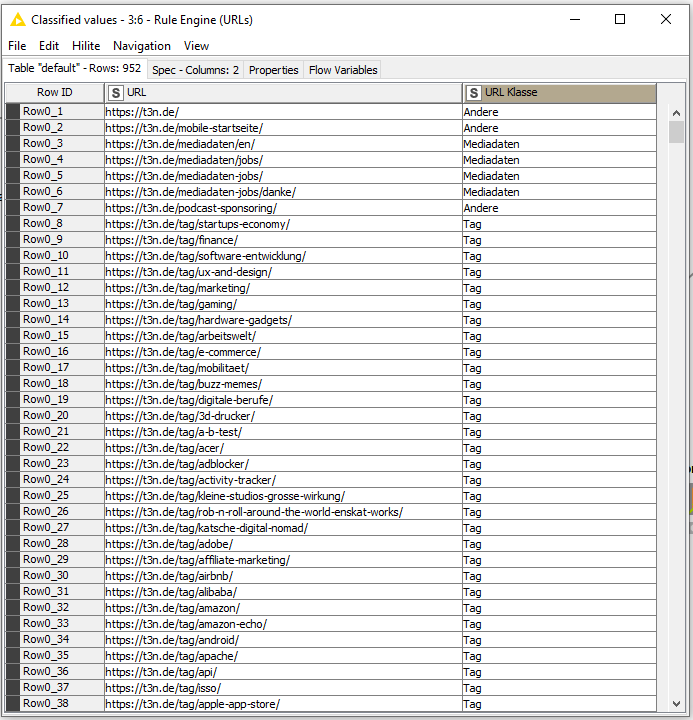Minimize the Classified values window

575,19
